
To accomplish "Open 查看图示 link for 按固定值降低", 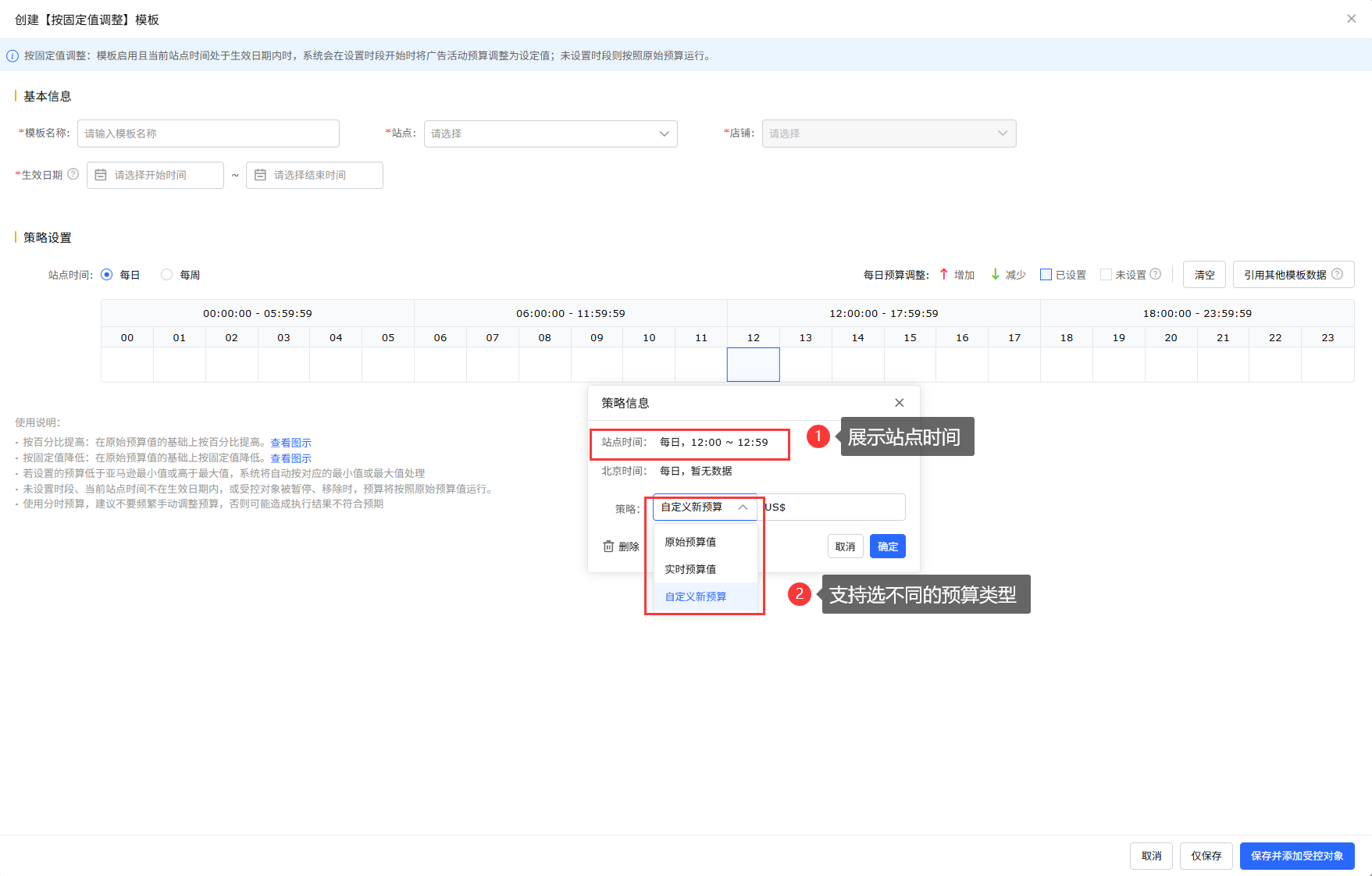I will point(290,458).
